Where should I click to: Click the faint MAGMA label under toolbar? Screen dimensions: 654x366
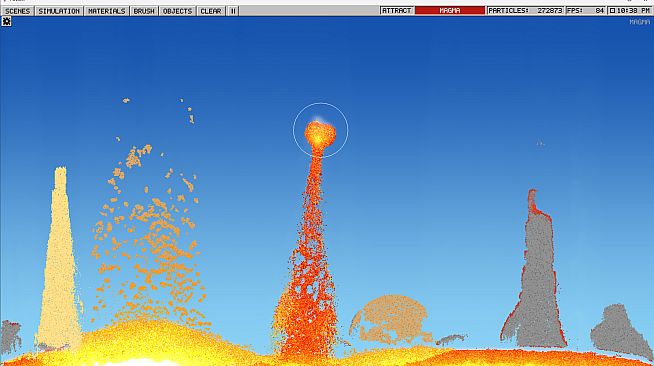tap(639, 22)
